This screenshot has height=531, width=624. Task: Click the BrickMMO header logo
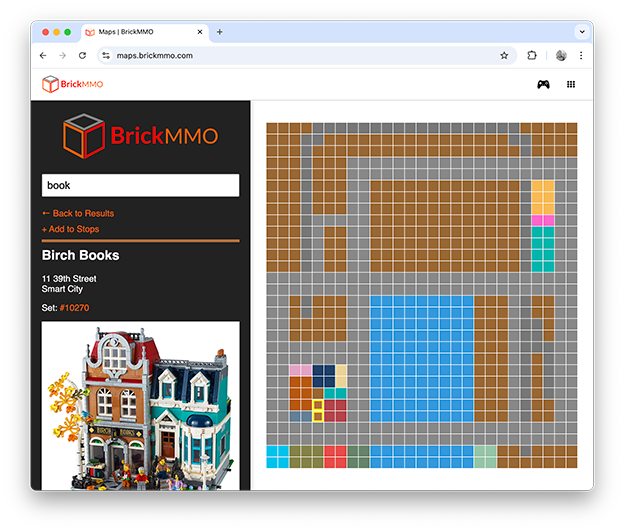[72, 84]
